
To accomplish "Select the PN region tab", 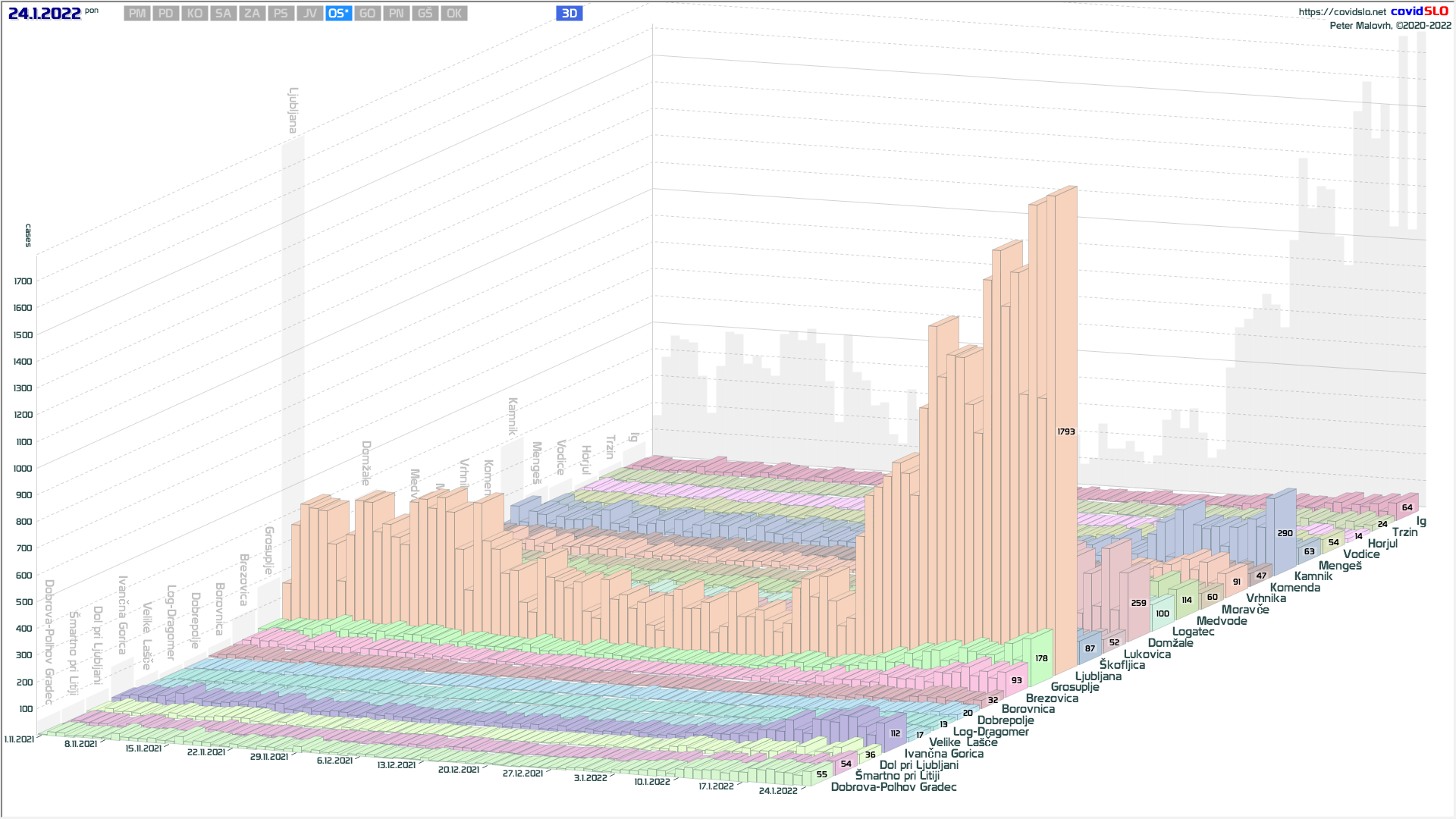I will click(x=396, y=14).
